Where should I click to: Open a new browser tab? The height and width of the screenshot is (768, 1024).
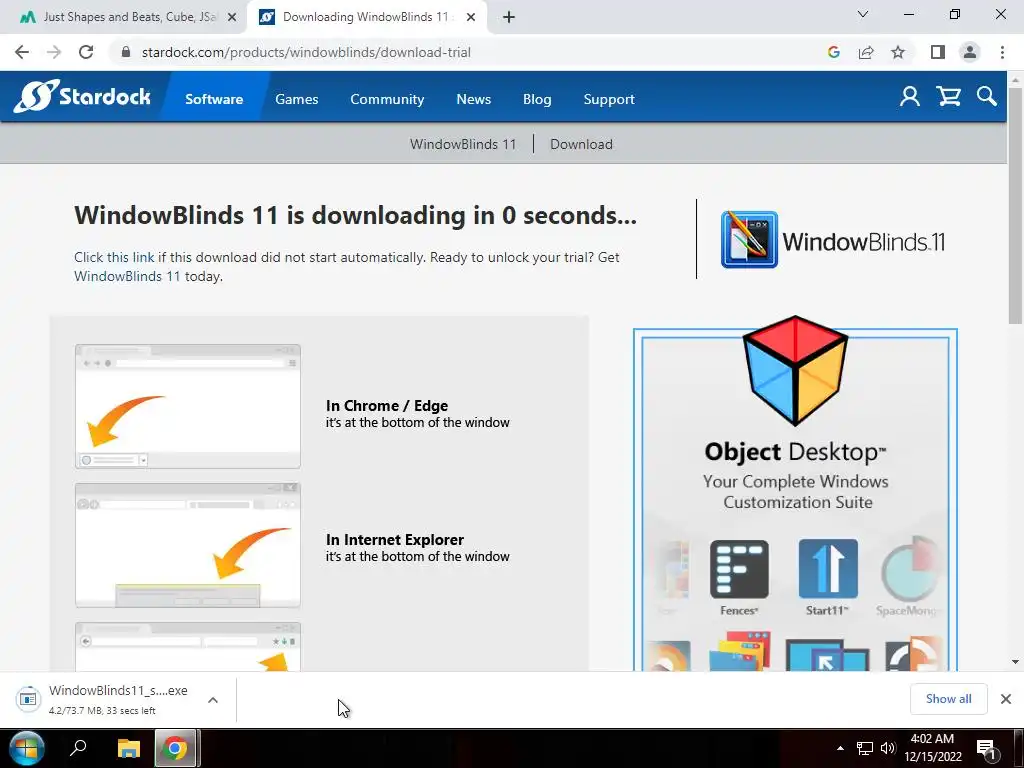click(509, 17)
